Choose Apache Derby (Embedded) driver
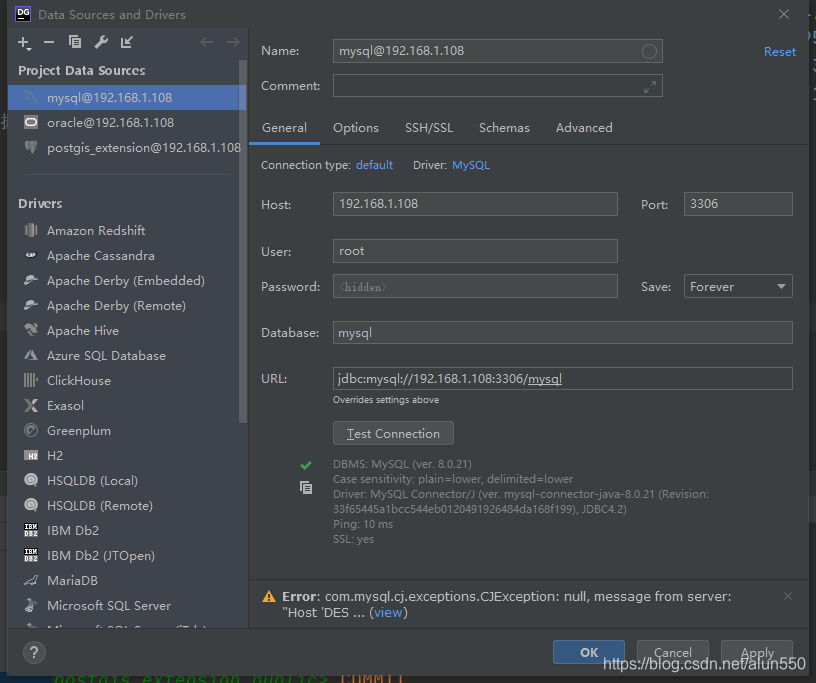 pyautogui.click(x=123, y=281)
